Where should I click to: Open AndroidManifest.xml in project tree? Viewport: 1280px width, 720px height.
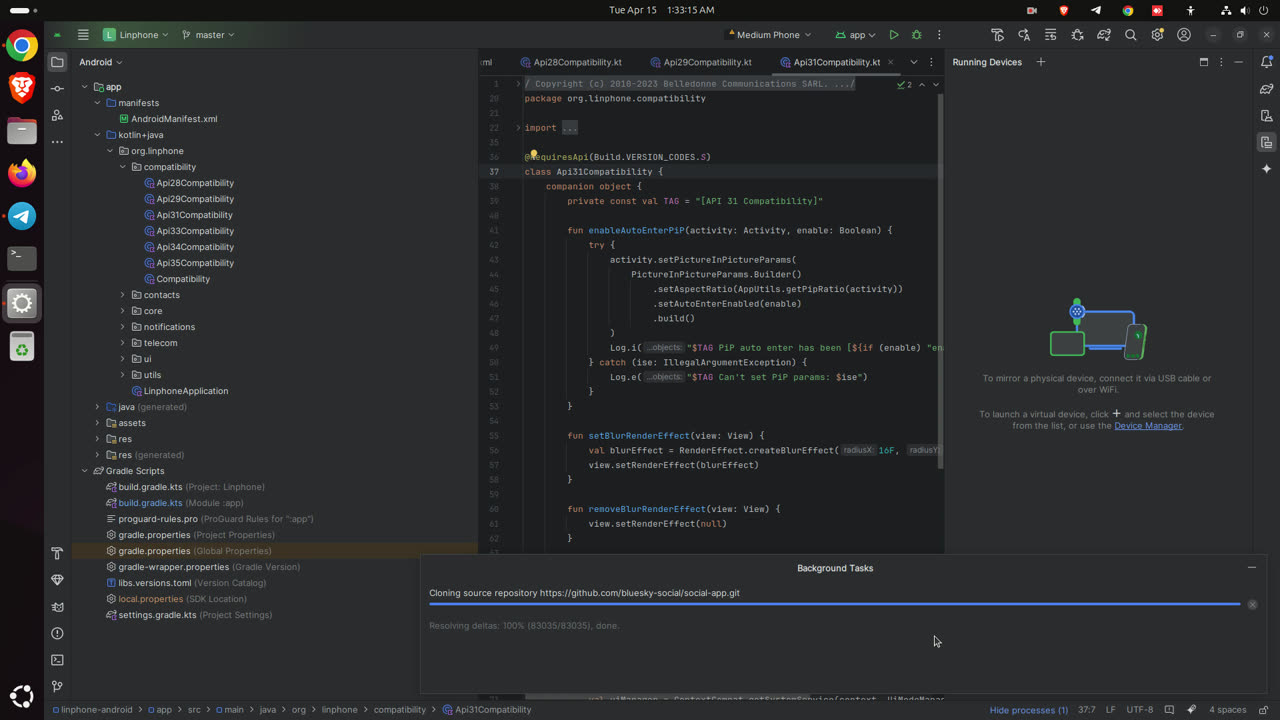(174, 119)
